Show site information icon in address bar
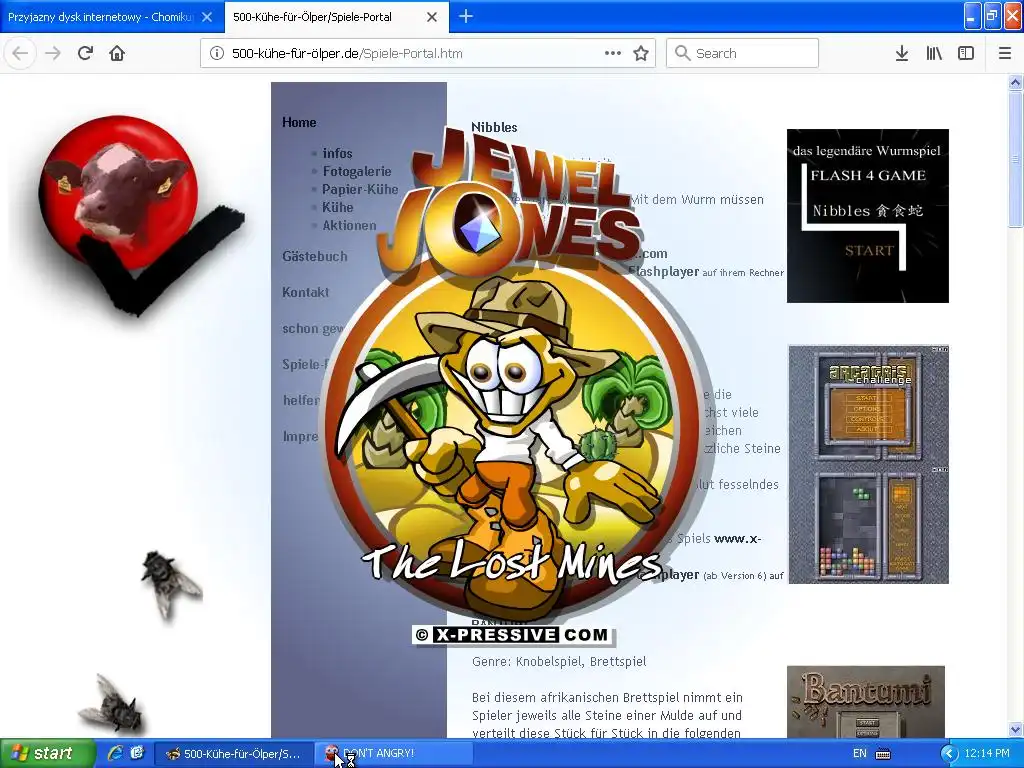This screenshot has width=1024, height=768. (216, 54)
